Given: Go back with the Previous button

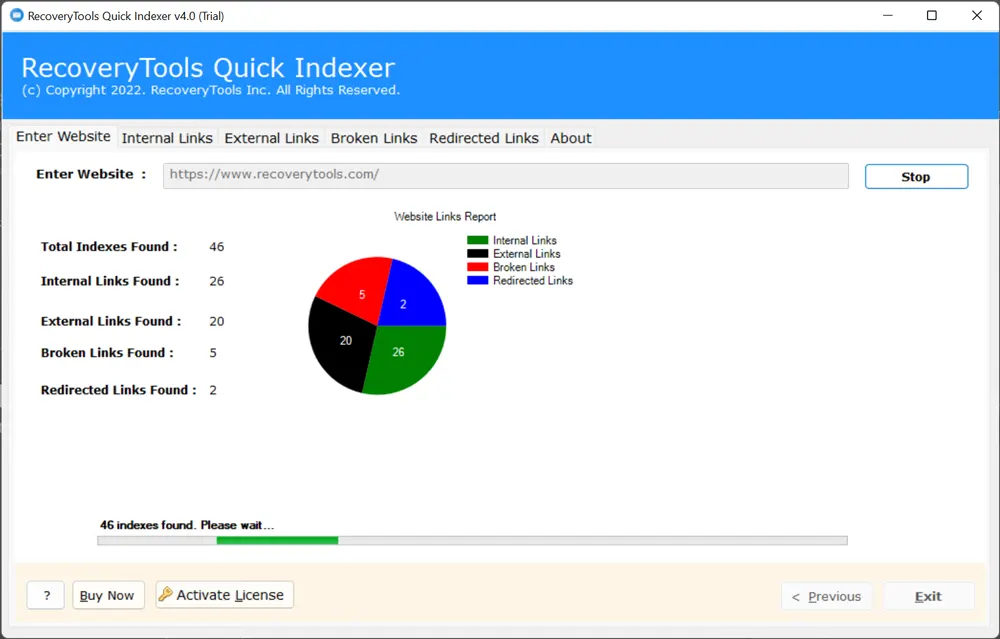Looking at the screenshot, I should (x=826, y=596).
